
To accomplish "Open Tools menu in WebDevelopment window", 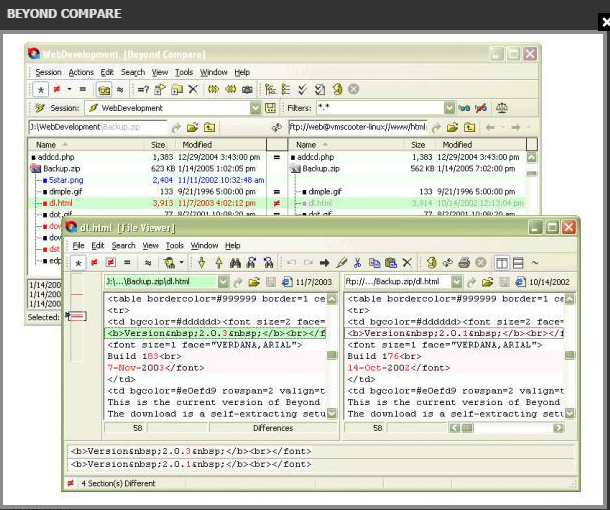I will (184, 72).
